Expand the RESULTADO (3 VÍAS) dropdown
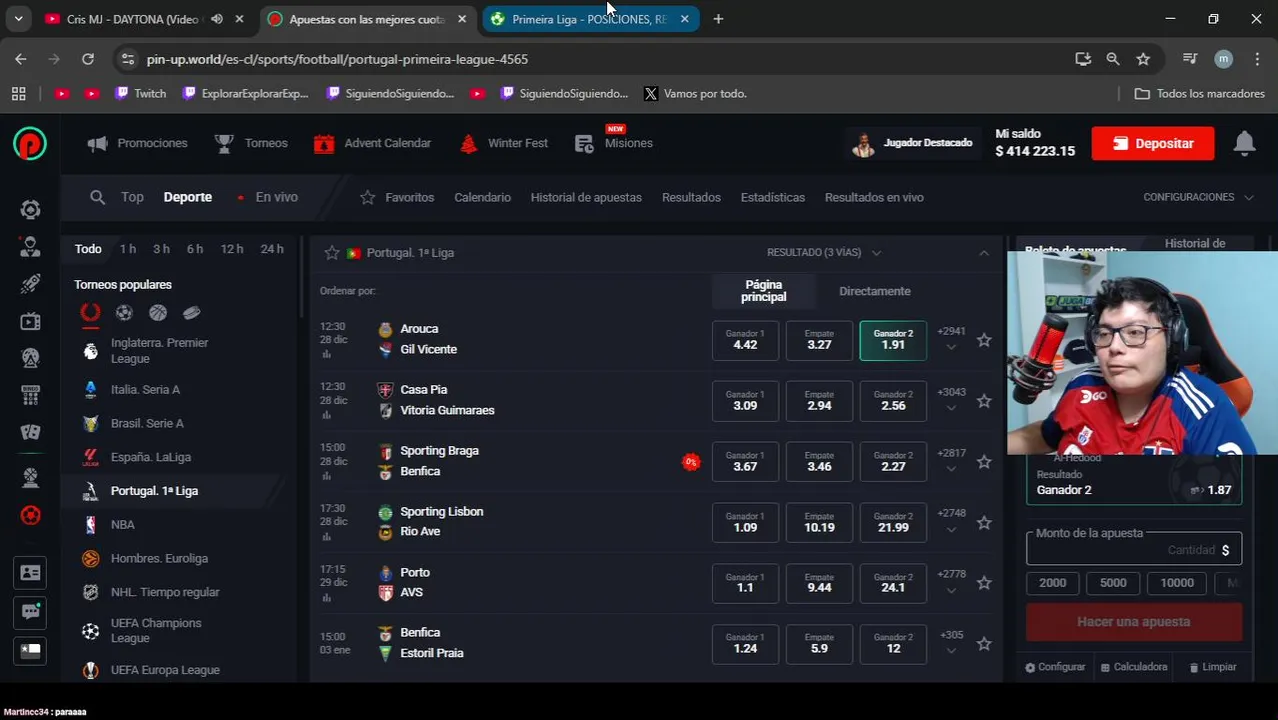Screen dimensions: 1278x720 tap(824, 253)
